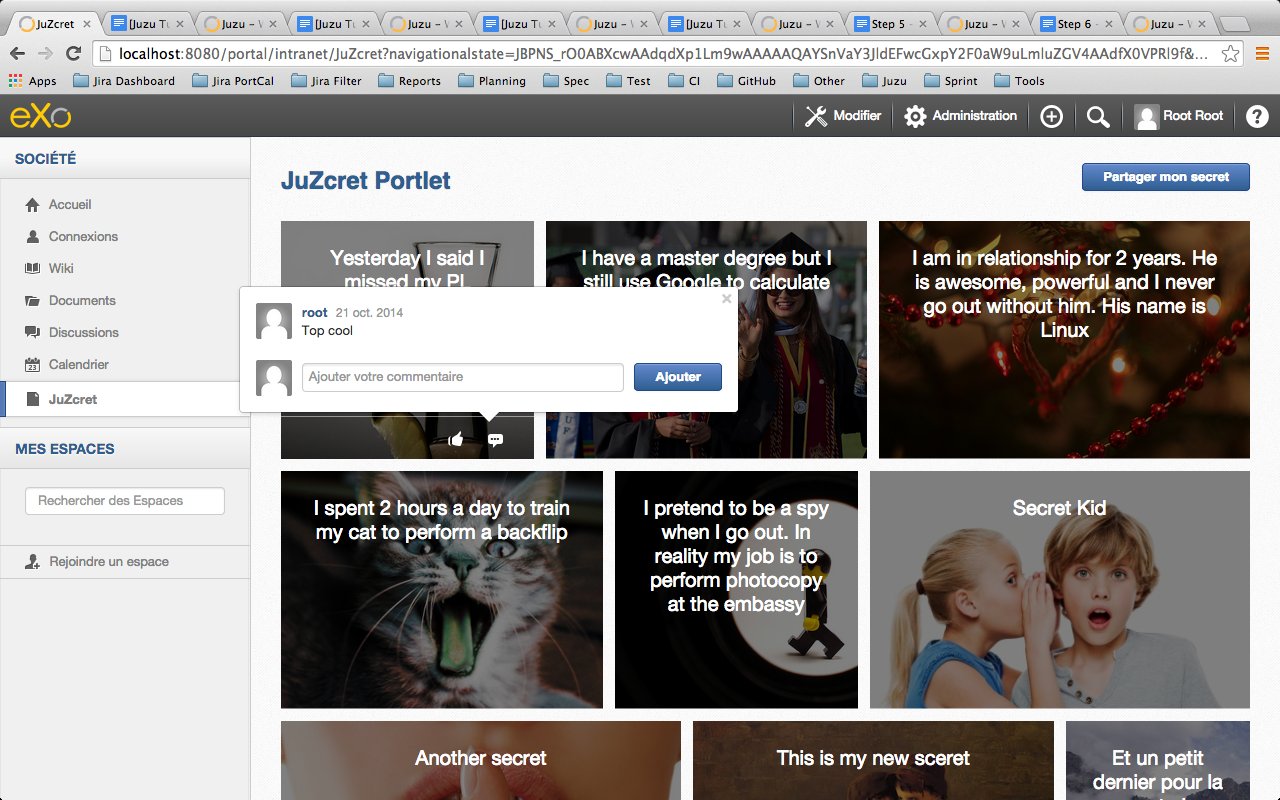Open the Reports bookmark folder
Image resolution: width=1280 pixels, height=800 pixels.
(x=409, y=81)
